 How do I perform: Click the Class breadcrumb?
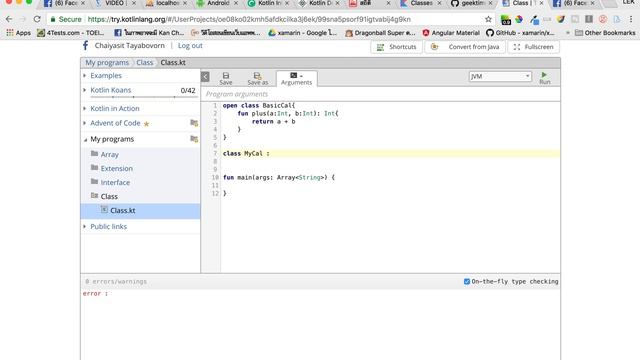tap(144, 62)
